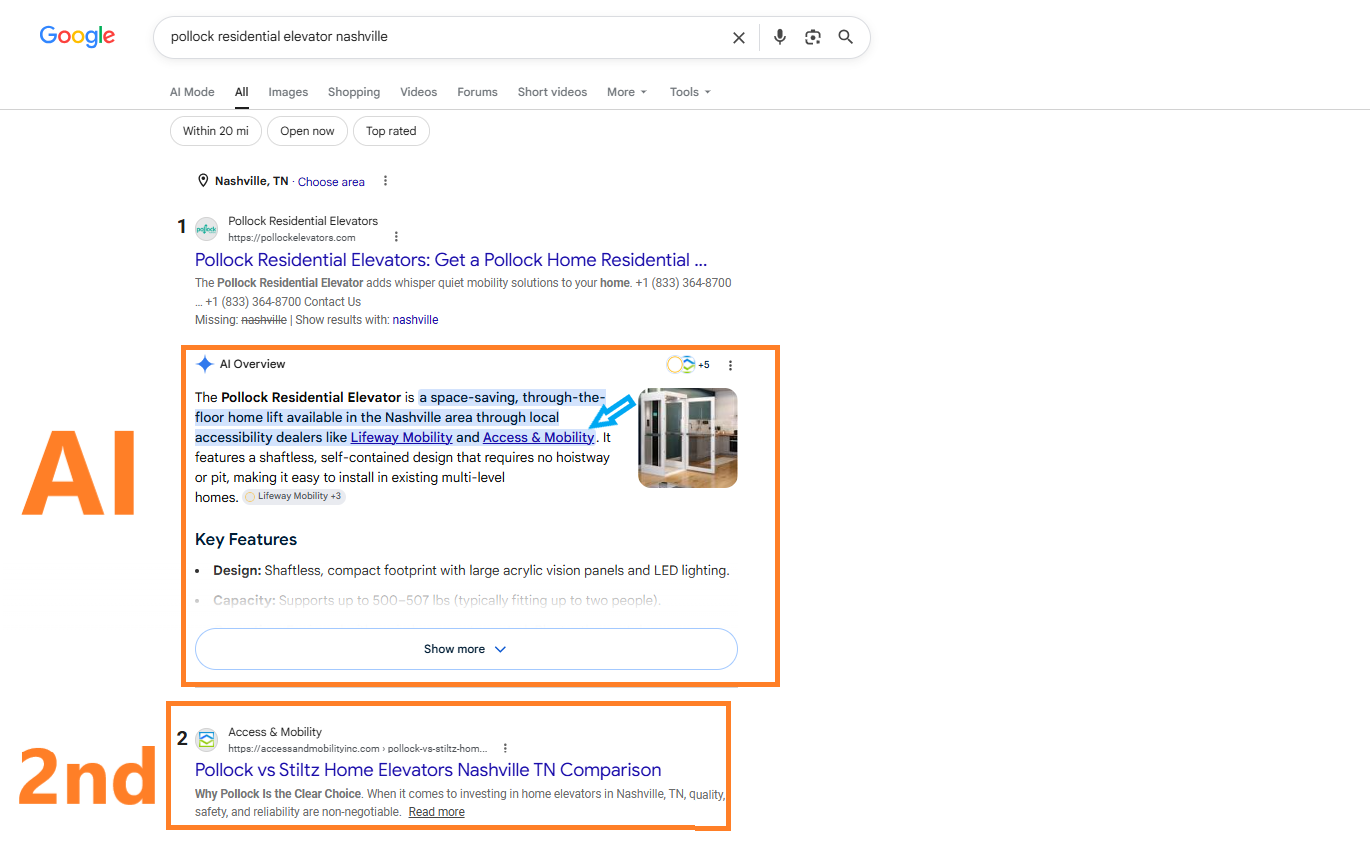Click the Access & Mobility site name
This screenshot has width=1370, height=842.
275,732
